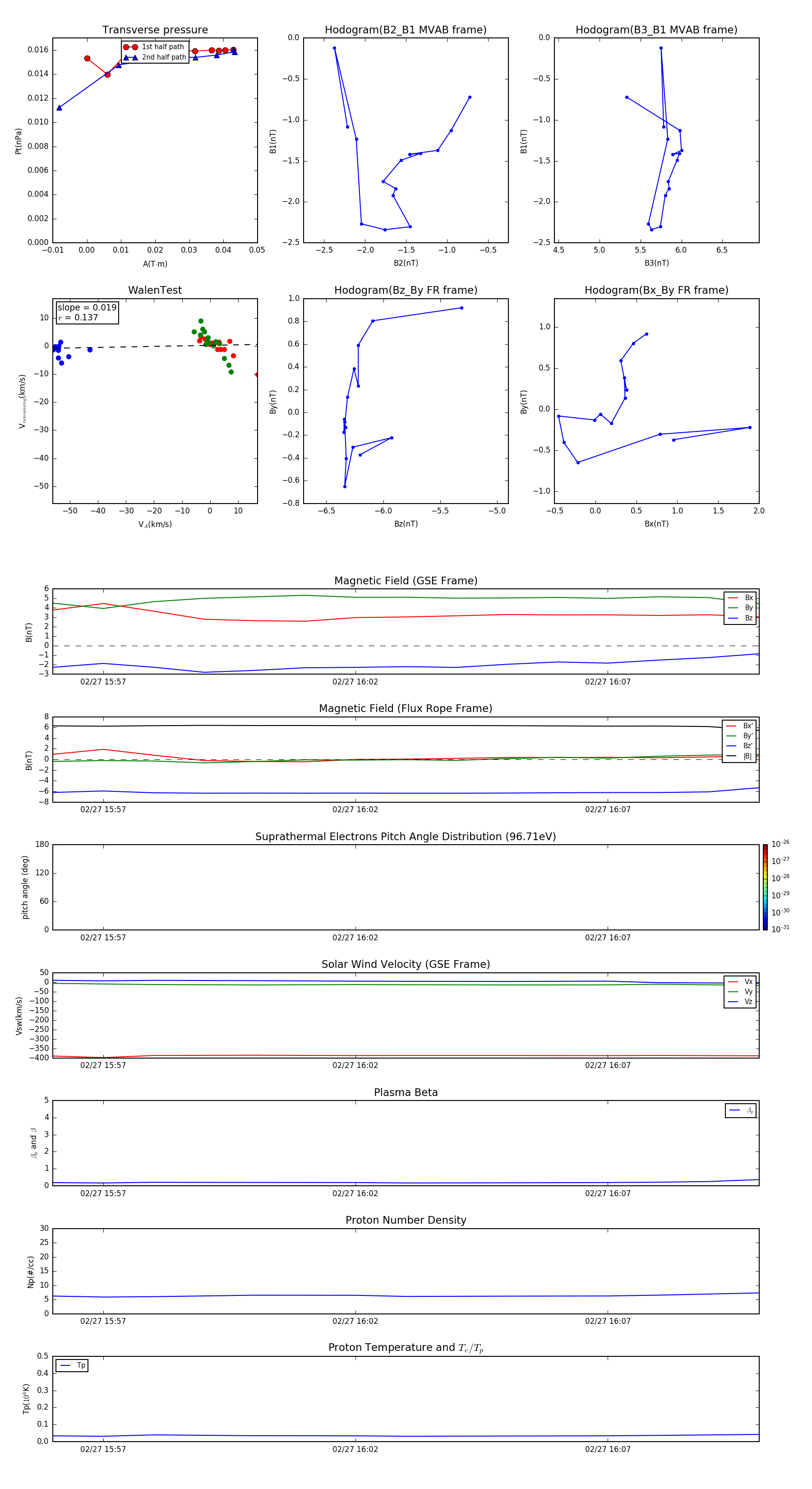Click the 'Tp' legend entry
This screenshot has height=1489, width=812.
tap(72, 1365)
